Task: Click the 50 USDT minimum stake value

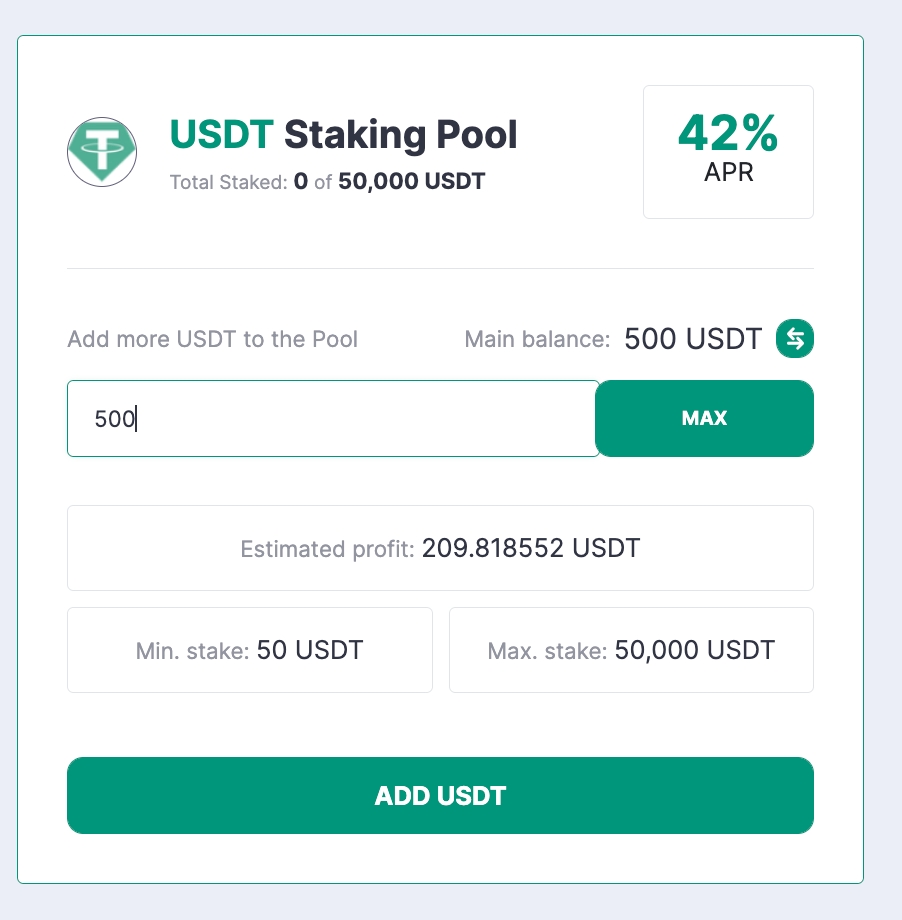Action: 310,651
